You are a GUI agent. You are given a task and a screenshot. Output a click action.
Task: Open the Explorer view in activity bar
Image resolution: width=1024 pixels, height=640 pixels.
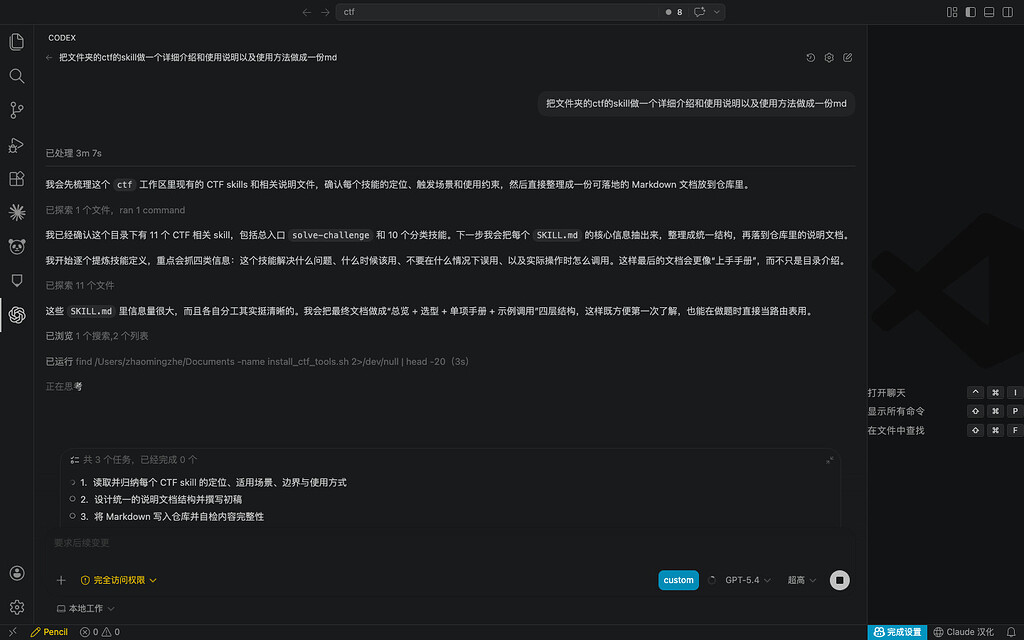click(x=17, y=42)
